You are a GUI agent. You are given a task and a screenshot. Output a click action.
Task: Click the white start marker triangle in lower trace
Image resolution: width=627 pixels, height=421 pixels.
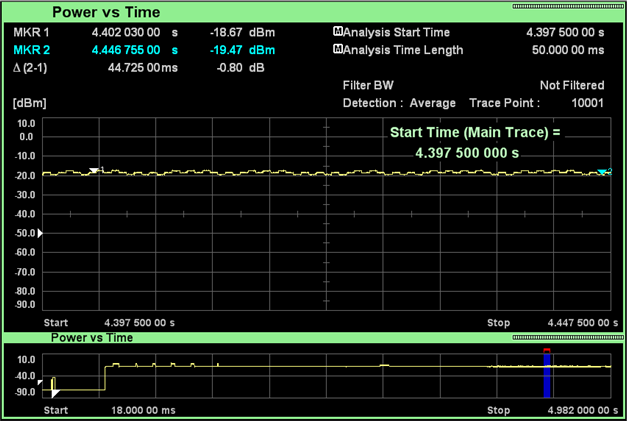[54, 393]
